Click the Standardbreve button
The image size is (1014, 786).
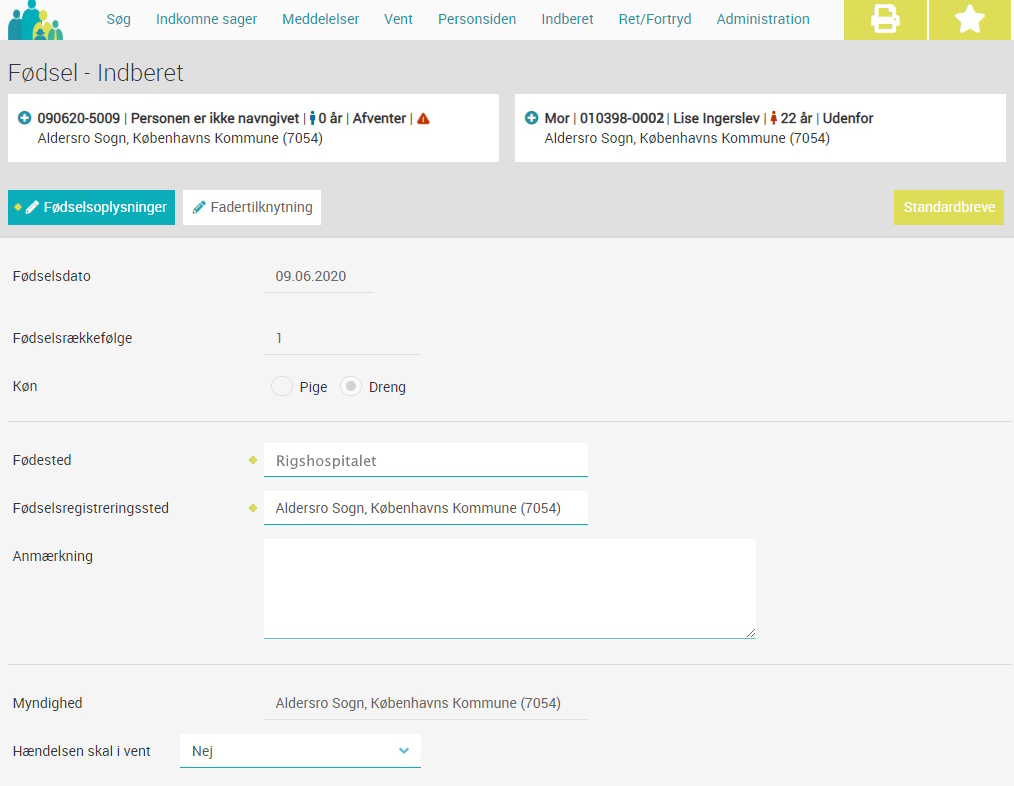pos(949,207)
